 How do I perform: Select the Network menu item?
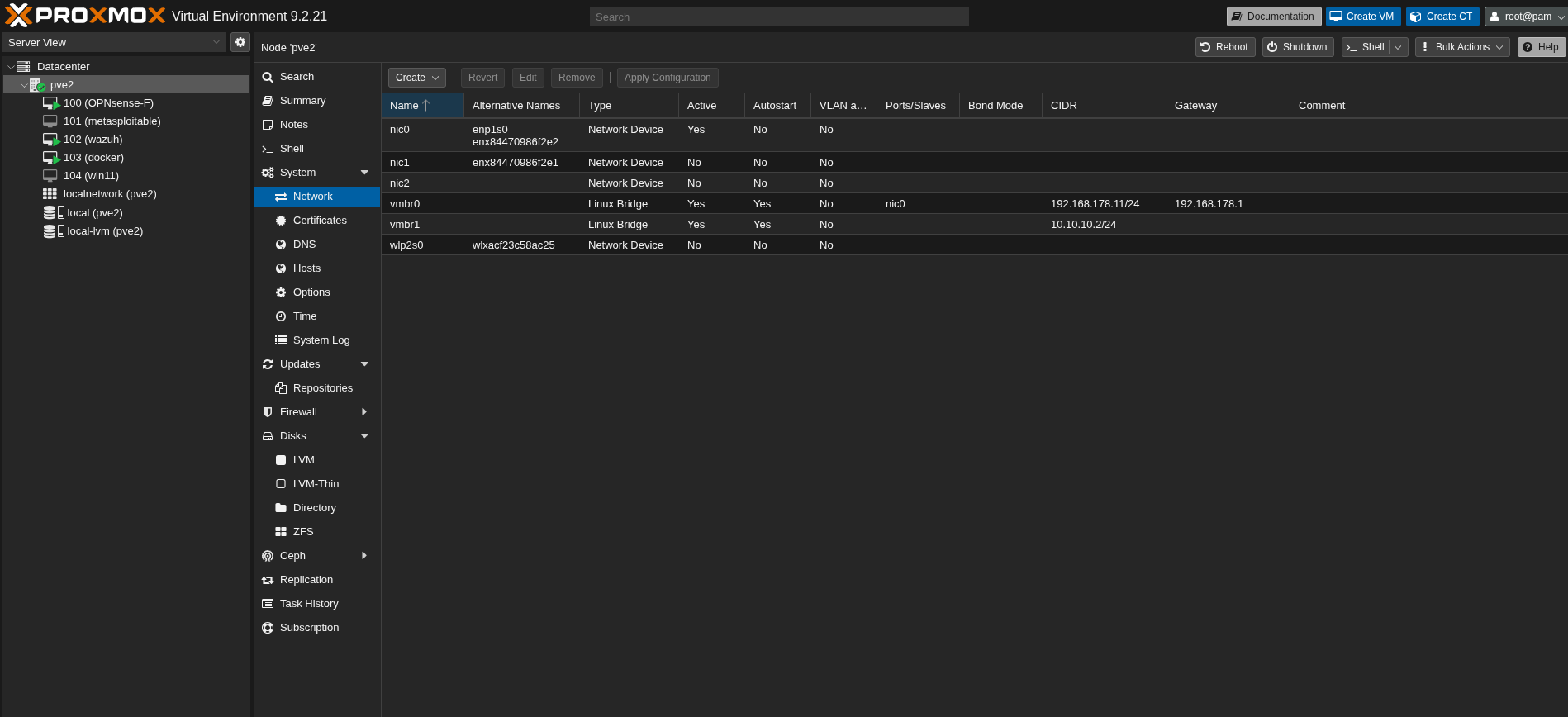point(317,197)
